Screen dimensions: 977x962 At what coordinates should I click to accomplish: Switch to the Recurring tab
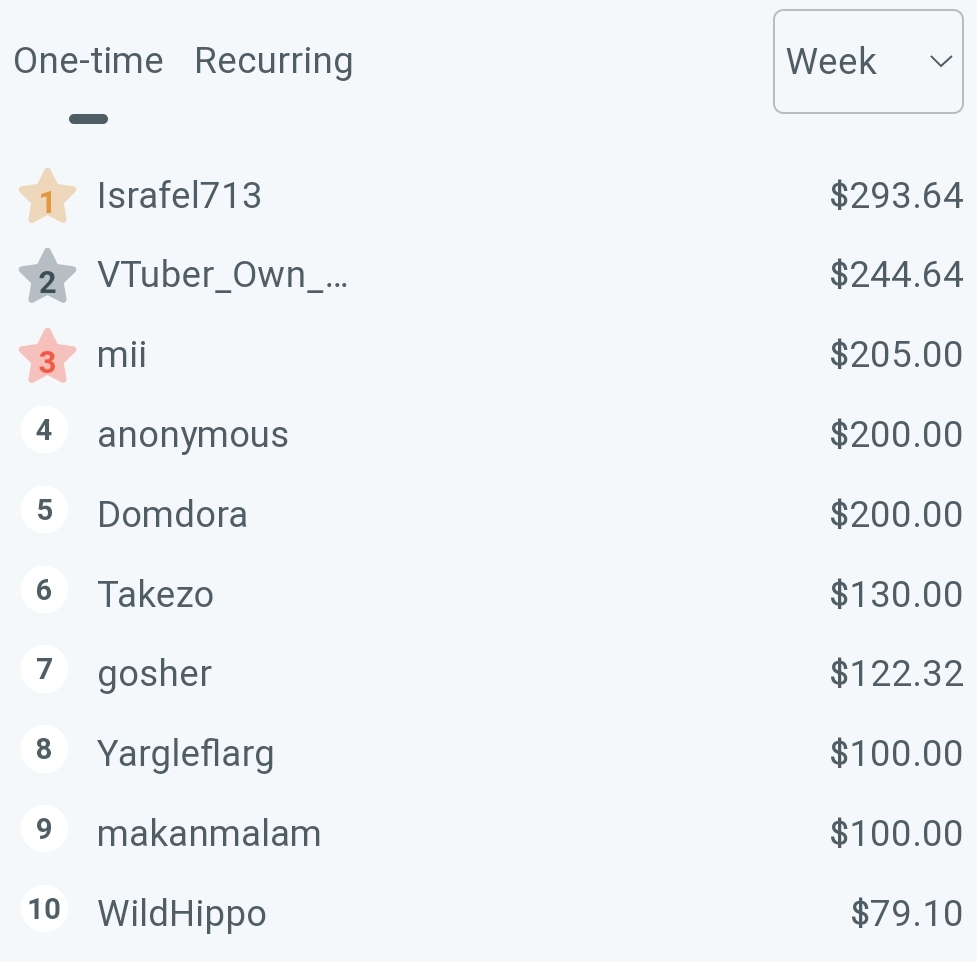click(274, 61)
